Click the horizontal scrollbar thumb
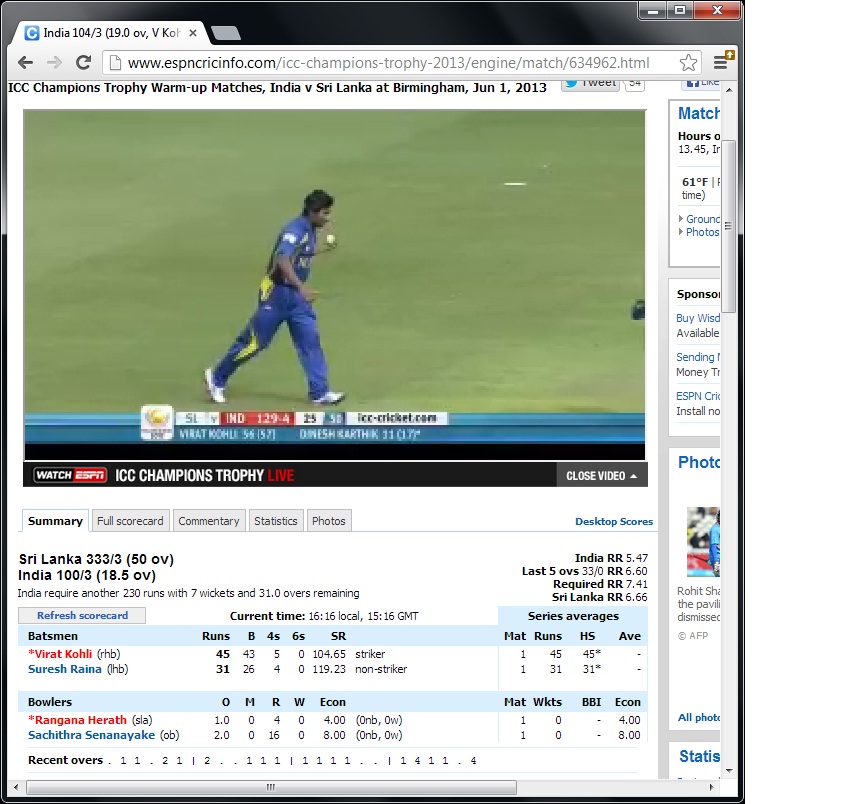Viewport: 864px width, 804px height. coord(271,787)
